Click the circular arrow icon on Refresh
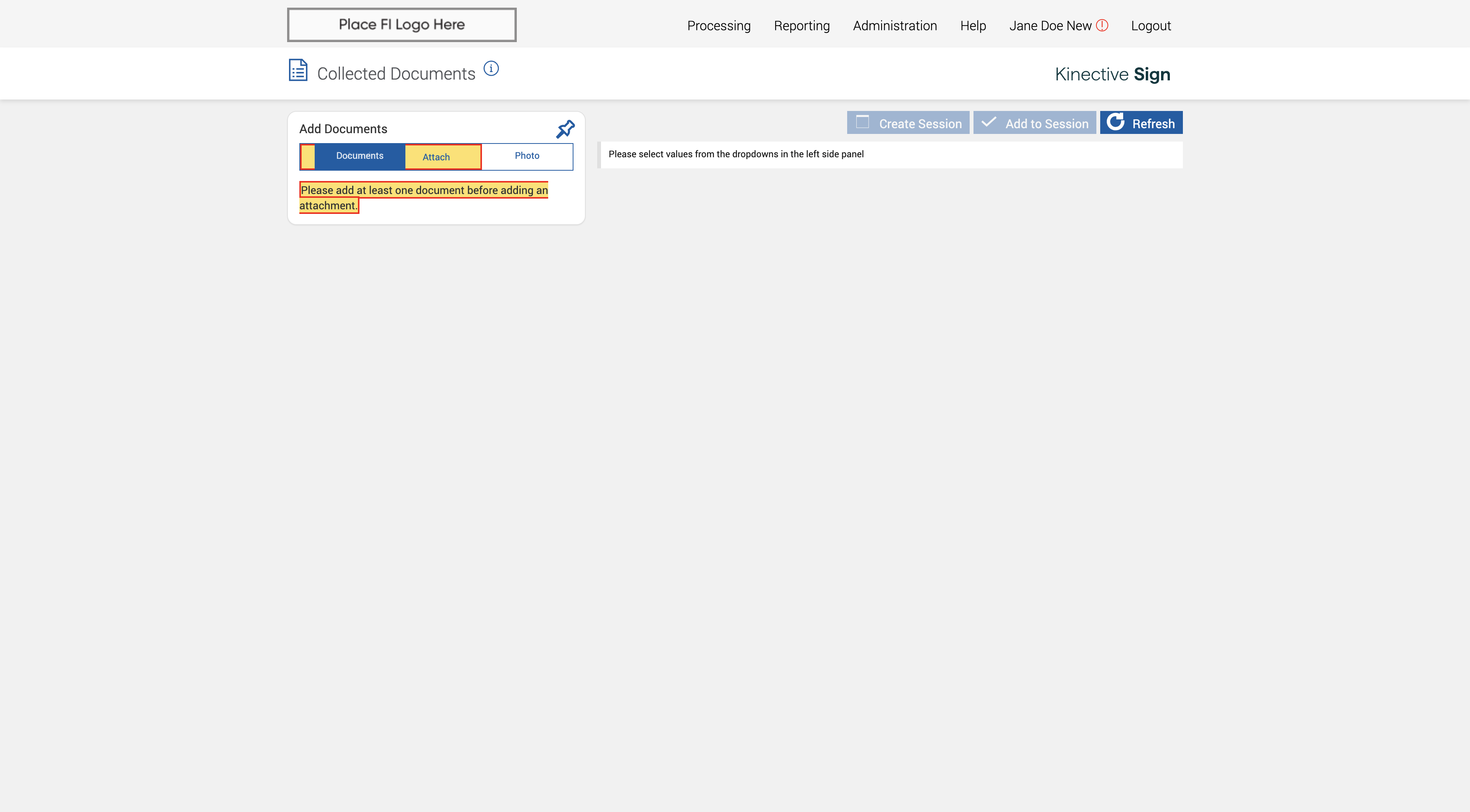Viewport: 1470px width, 812px height. 1115,122
